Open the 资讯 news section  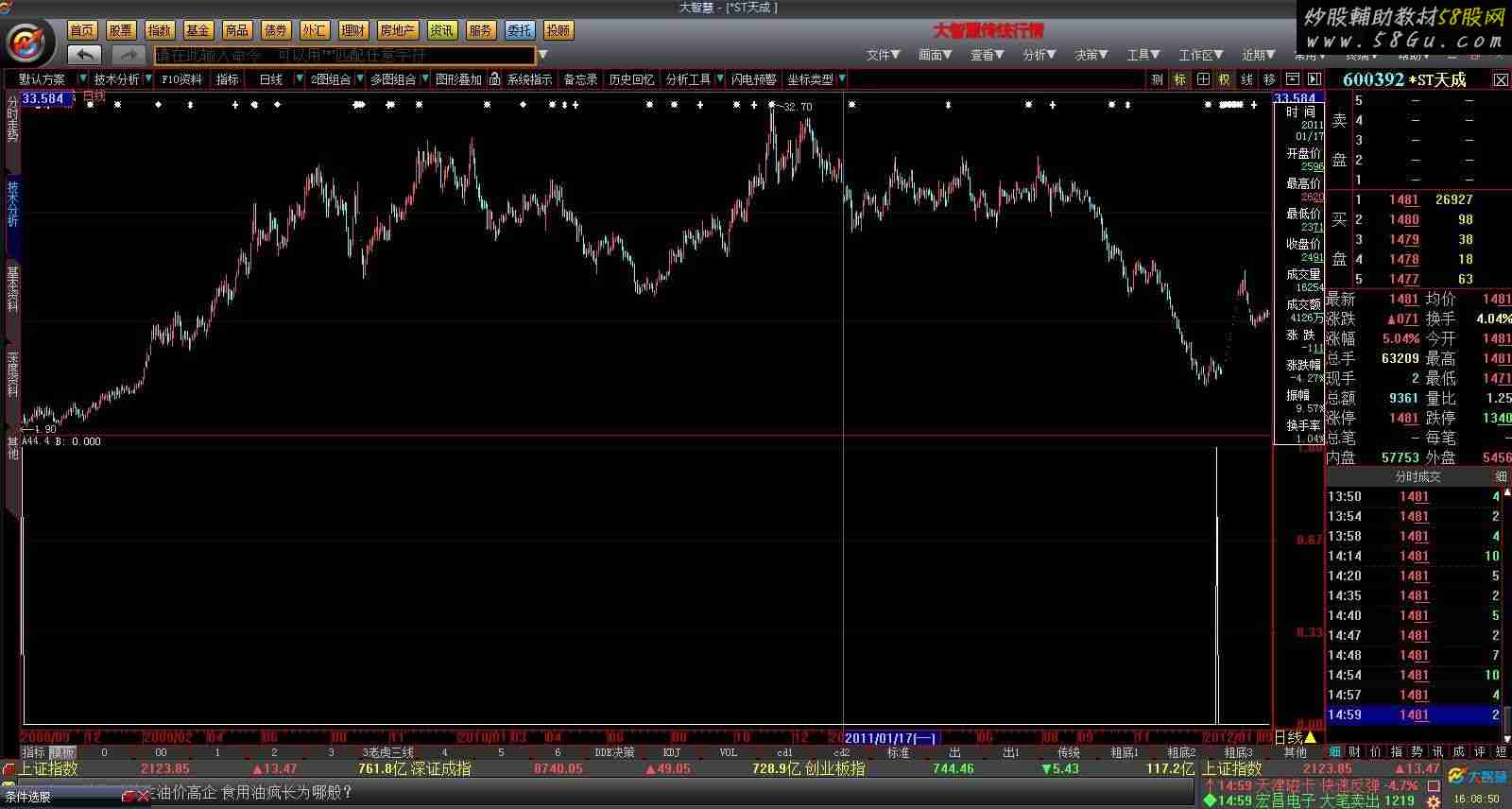[x=441, y=30]
